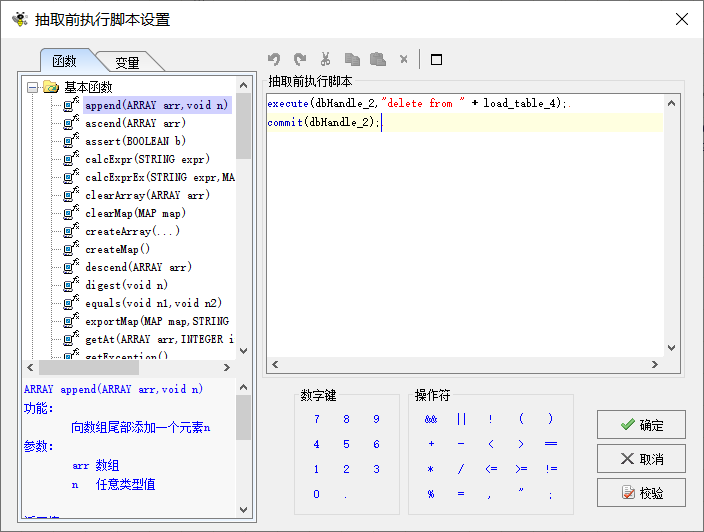Click function tree scrollbar up arrow
The image size is (704, 532).
click(243, 85)
